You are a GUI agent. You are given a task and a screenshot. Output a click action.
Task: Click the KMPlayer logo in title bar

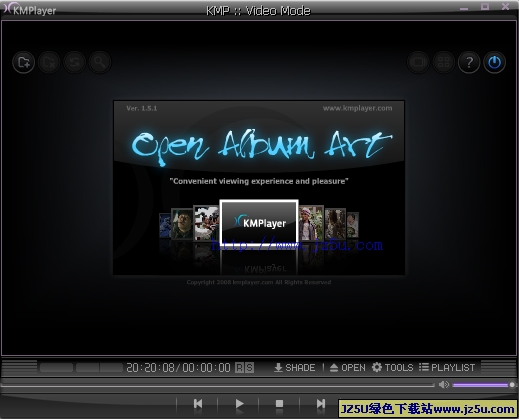click(x=30, y=9)
